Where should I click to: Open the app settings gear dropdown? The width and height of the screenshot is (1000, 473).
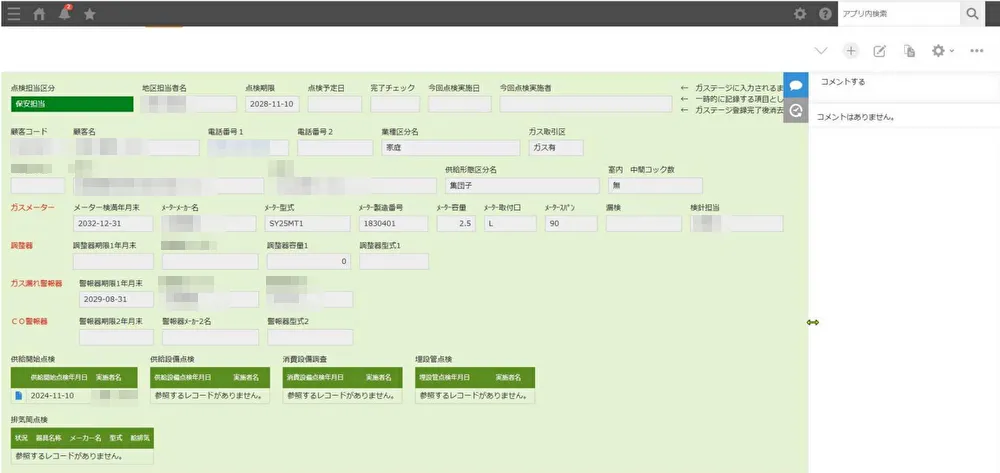point(942,51)
